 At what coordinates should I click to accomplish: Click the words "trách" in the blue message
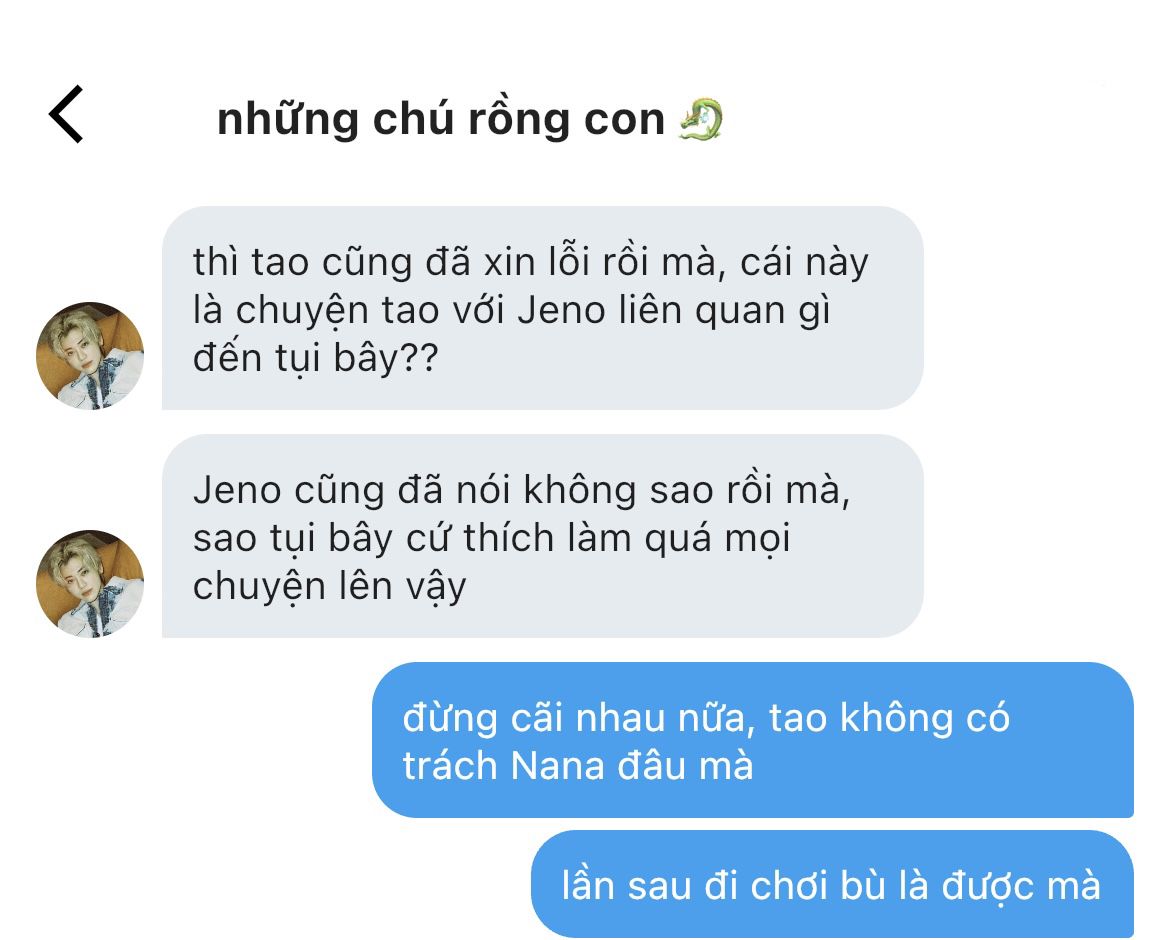tap(450, 766)
